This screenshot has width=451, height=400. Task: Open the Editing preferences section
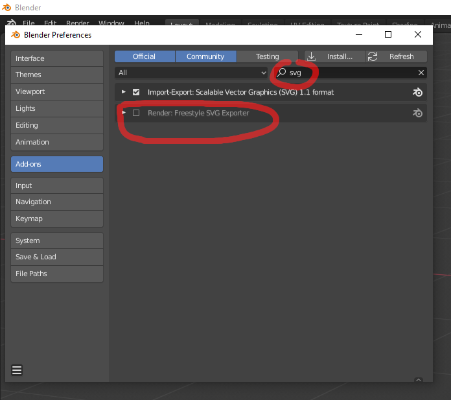(x=57, y=125)
